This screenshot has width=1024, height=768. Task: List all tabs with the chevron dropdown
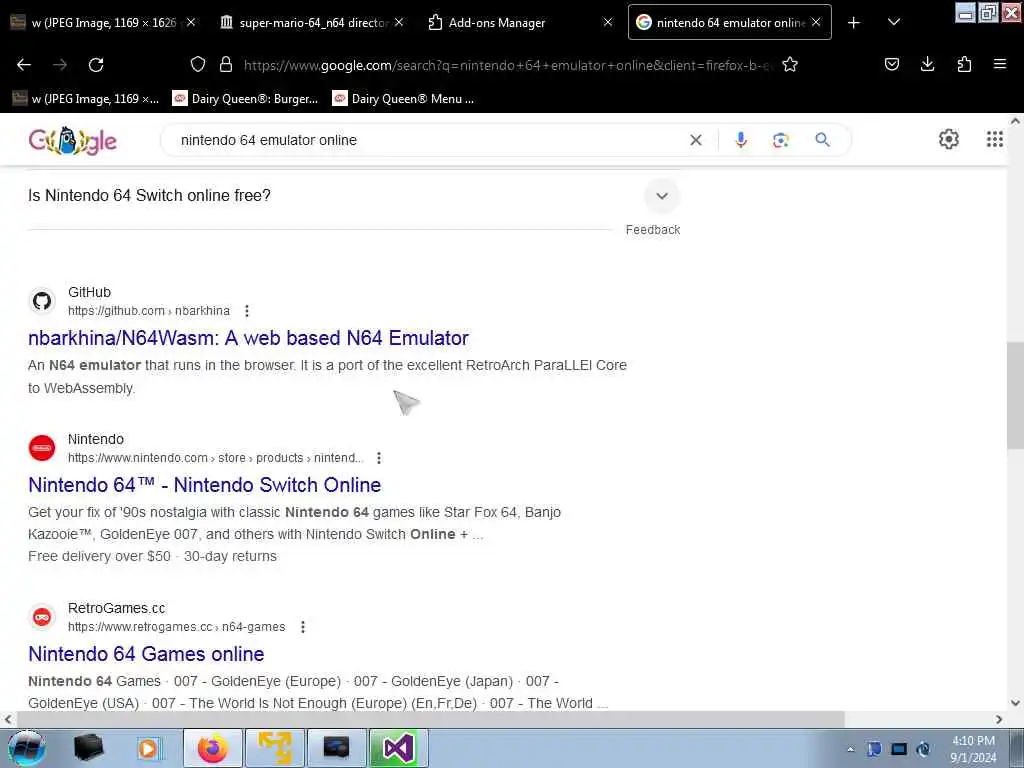[894, 22]
